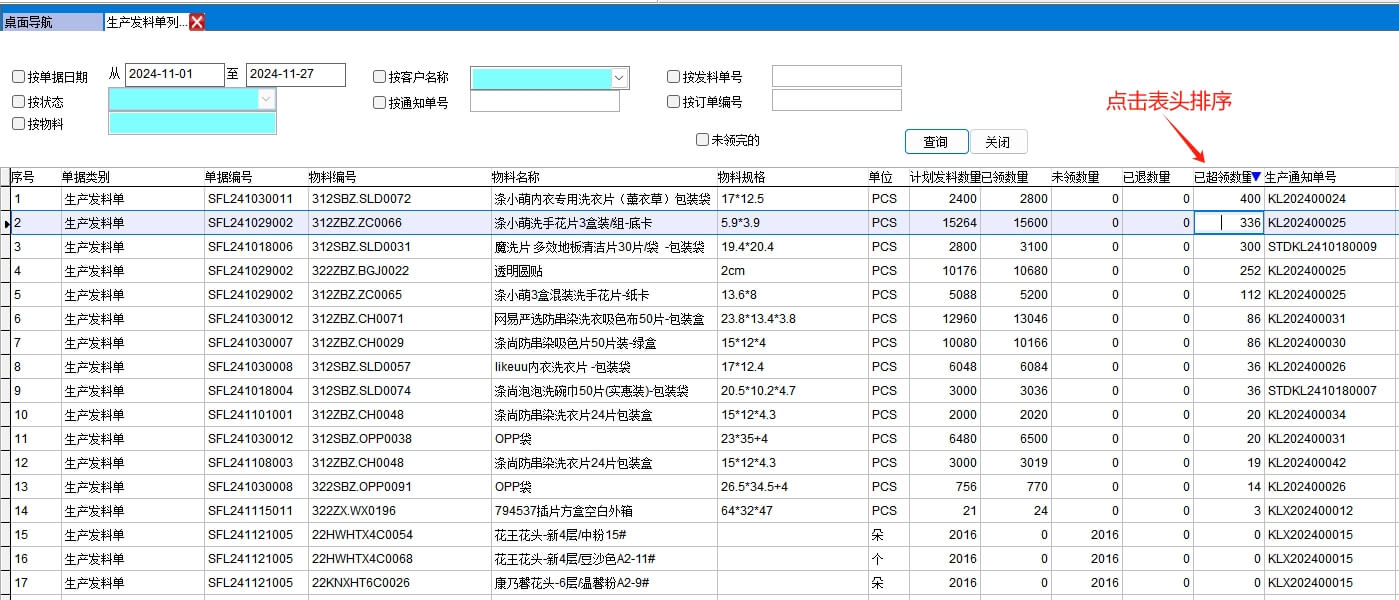Click the blue sort arrow in 已超领数量 header
The height and width of the screenshot is (600, 1399).
(1256, 177)
